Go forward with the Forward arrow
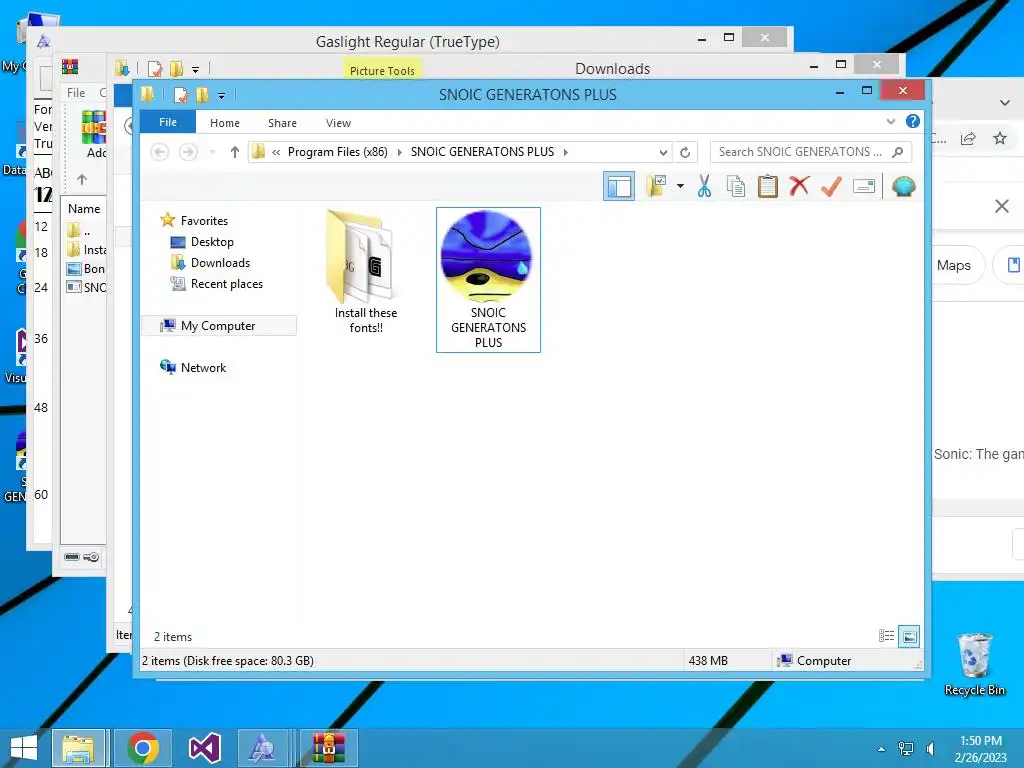The width and height of the screenshot is (1024, 768). [x=188, y=152]
